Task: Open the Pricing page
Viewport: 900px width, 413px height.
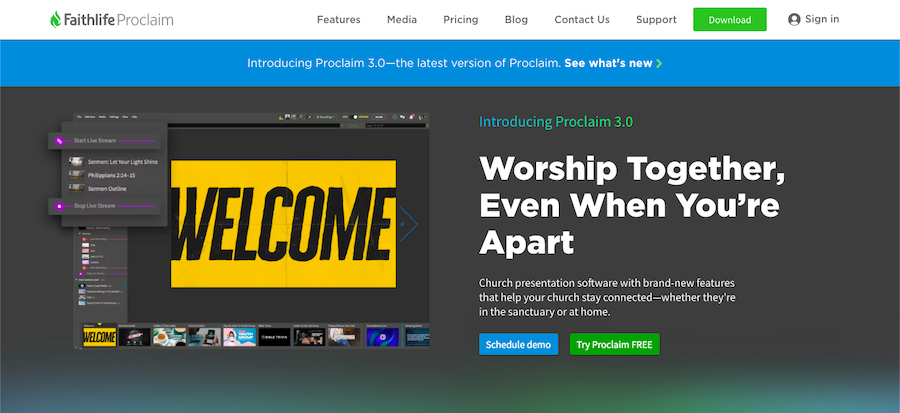Action: pos(460,20)
